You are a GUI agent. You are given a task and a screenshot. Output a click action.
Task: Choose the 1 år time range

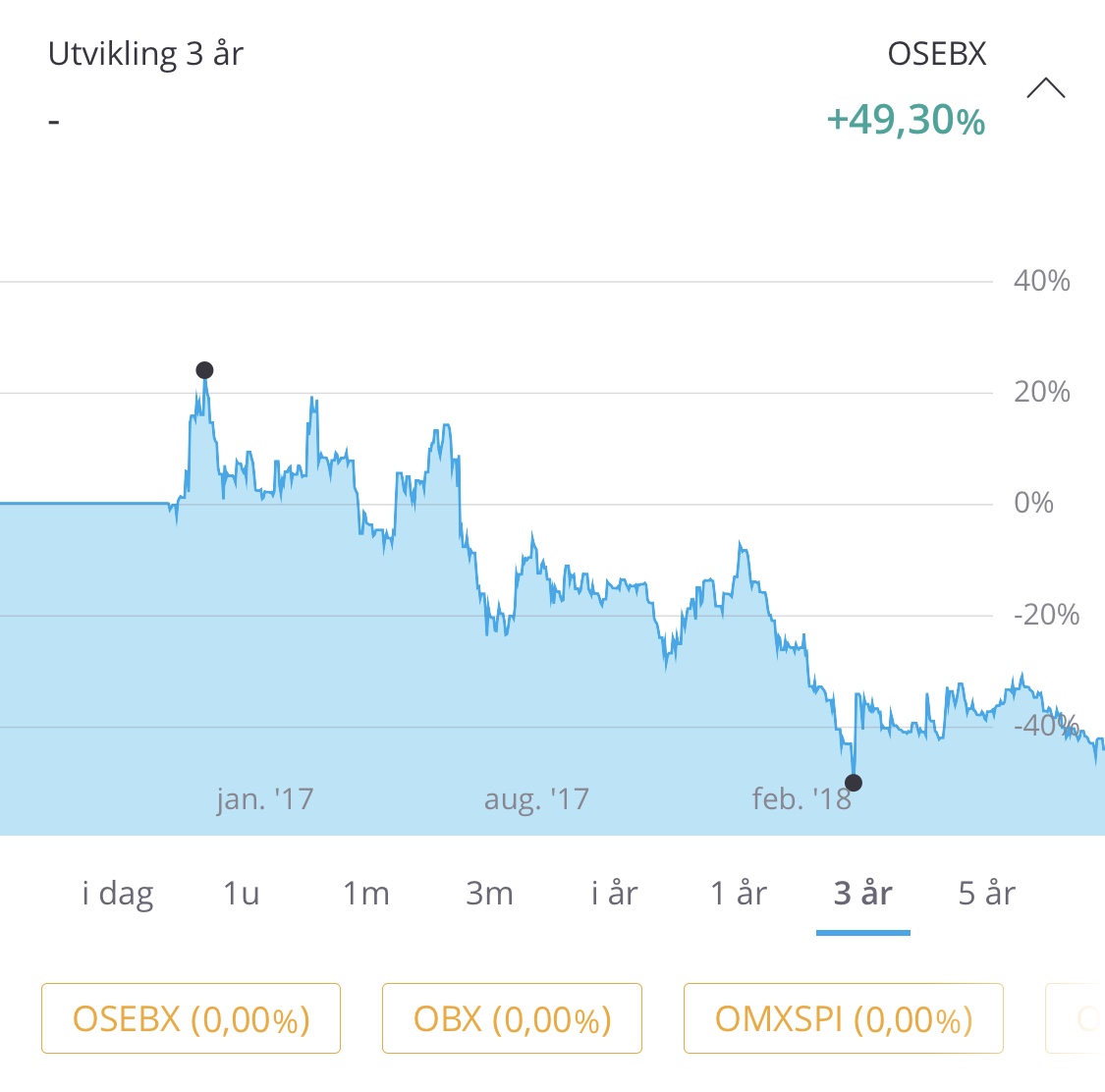coord(739,894)
